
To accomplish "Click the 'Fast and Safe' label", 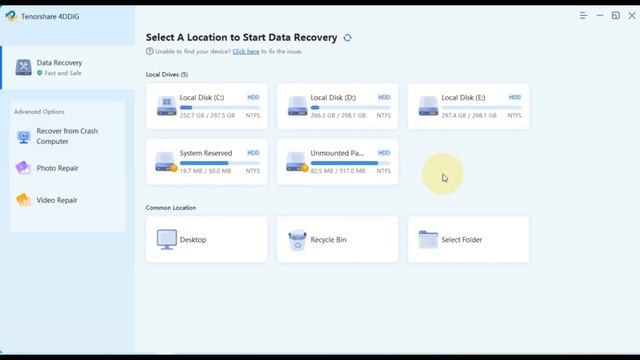I will (x=63, y=73).
